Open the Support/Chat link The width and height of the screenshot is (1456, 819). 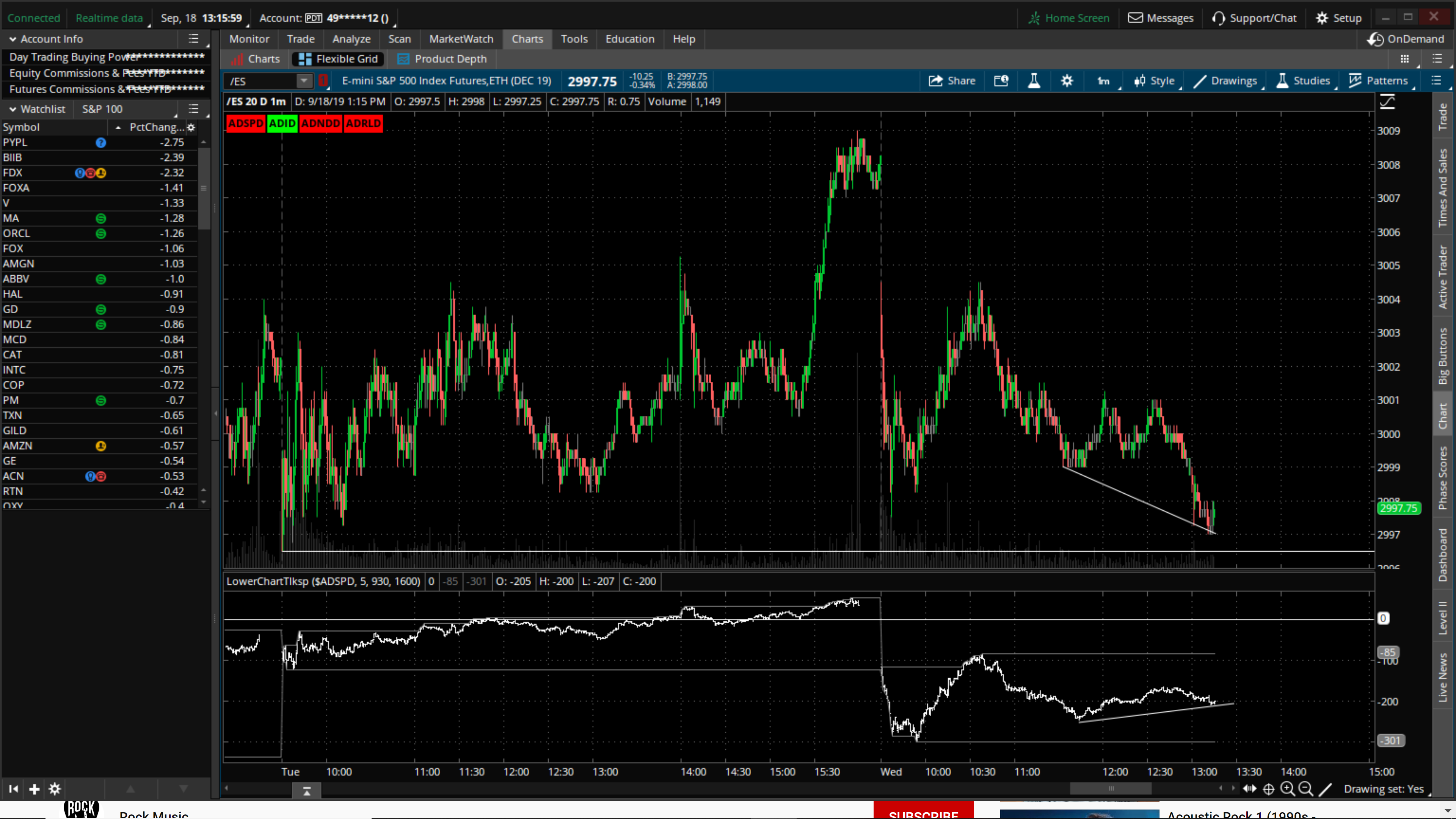pos(1254,18)
